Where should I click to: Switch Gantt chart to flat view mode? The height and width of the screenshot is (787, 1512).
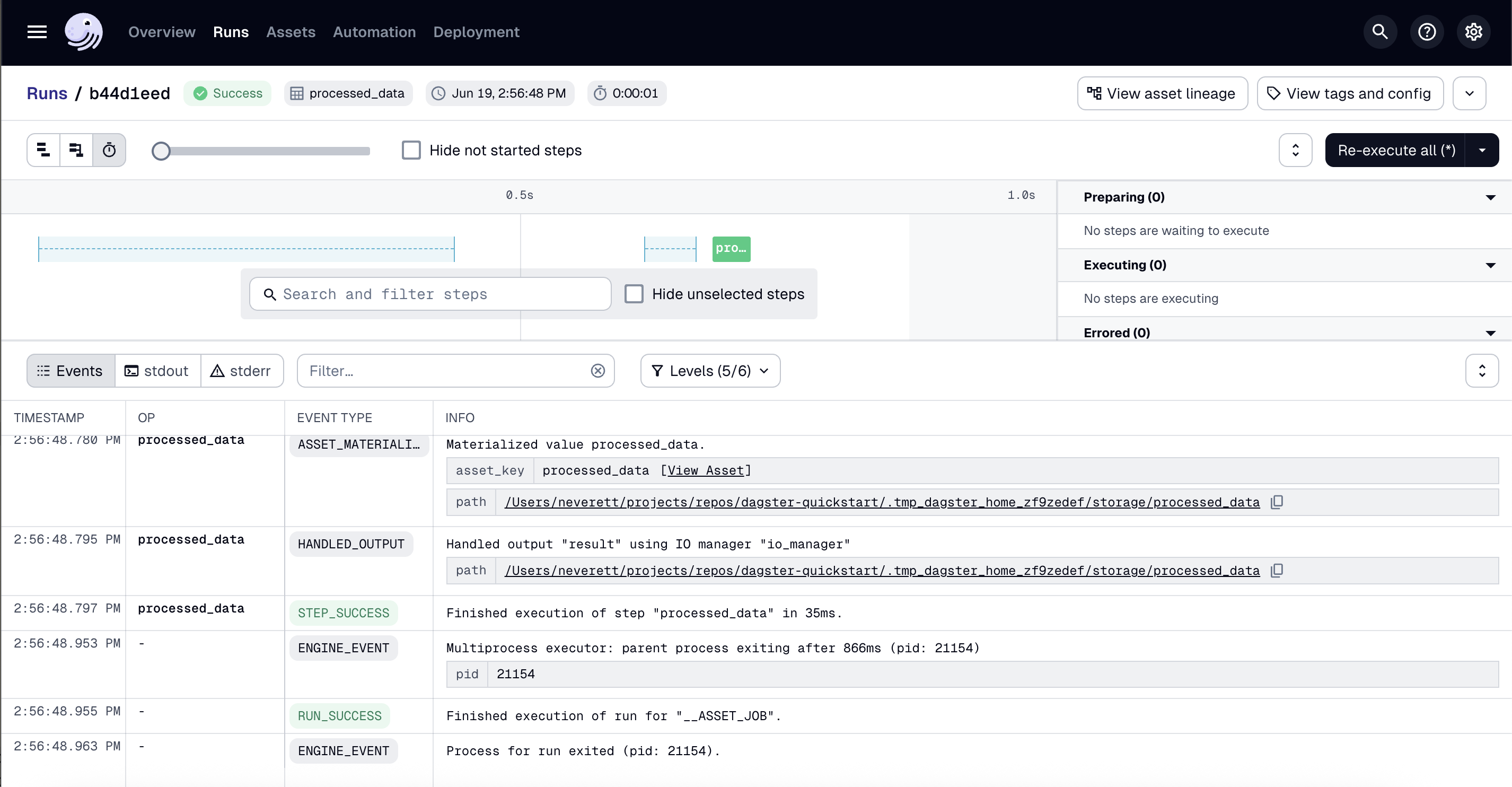click(x=43, y=150)
